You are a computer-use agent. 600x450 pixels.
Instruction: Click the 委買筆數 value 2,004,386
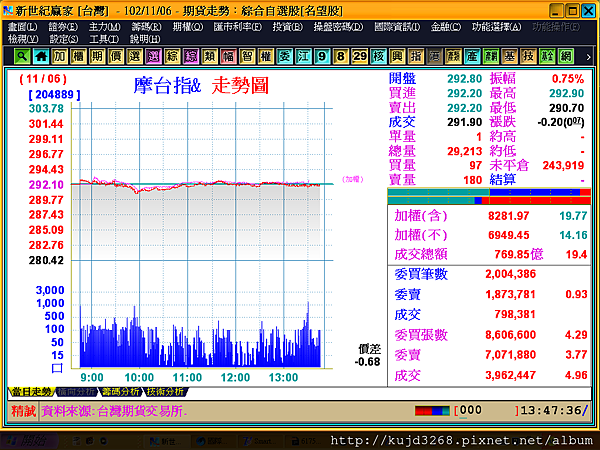(510, 274)
